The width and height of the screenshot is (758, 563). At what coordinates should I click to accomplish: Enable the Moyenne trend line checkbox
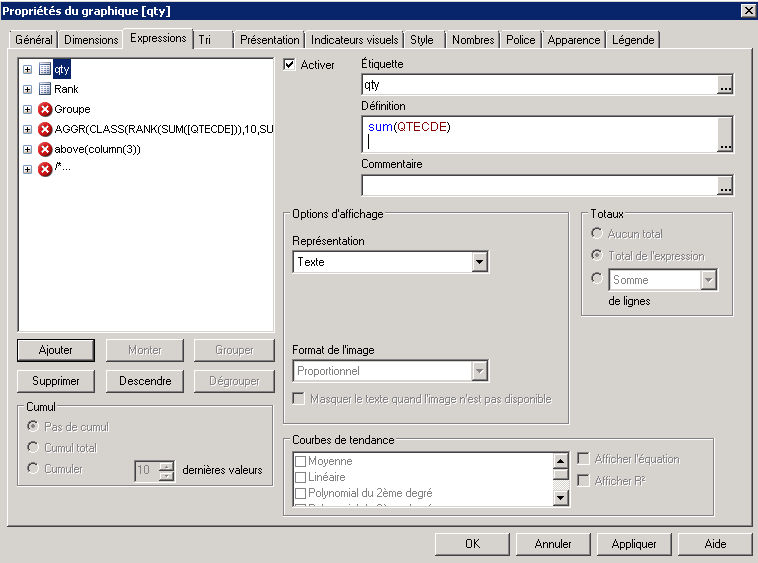click(x=300, y=461)
